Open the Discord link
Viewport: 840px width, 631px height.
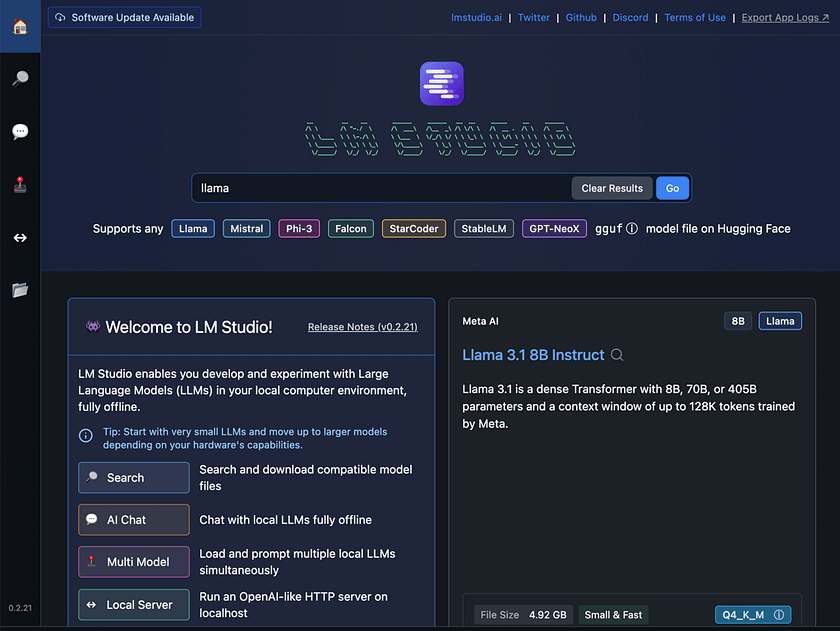pos(630,18)
